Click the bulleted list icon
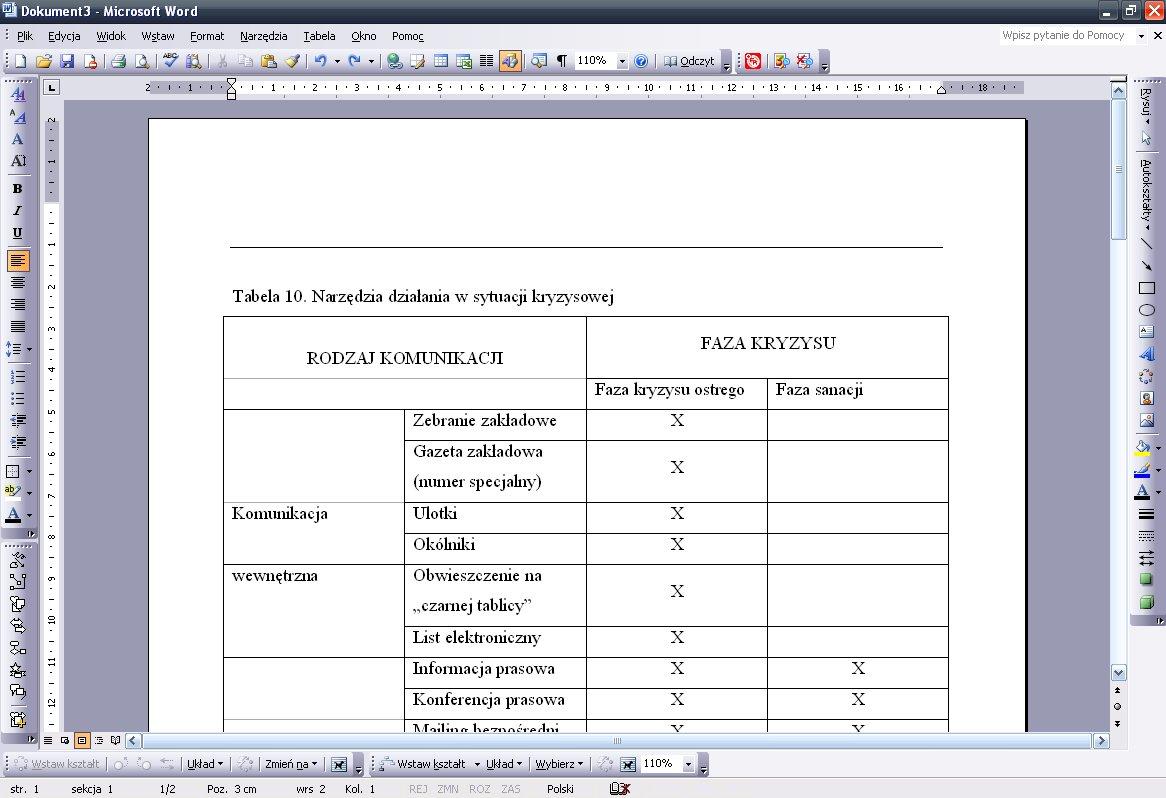Image resolution: width=1166 pixels, height=798 pixels. pos(18,399)
